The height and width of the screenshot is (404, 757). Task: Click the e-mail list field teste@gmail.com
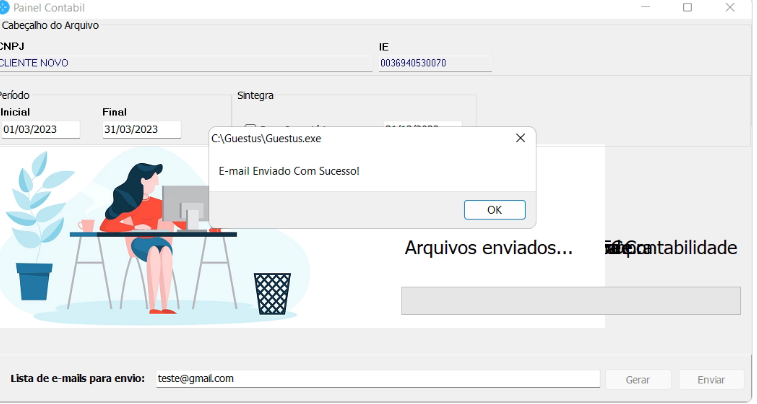click(376, 379)
